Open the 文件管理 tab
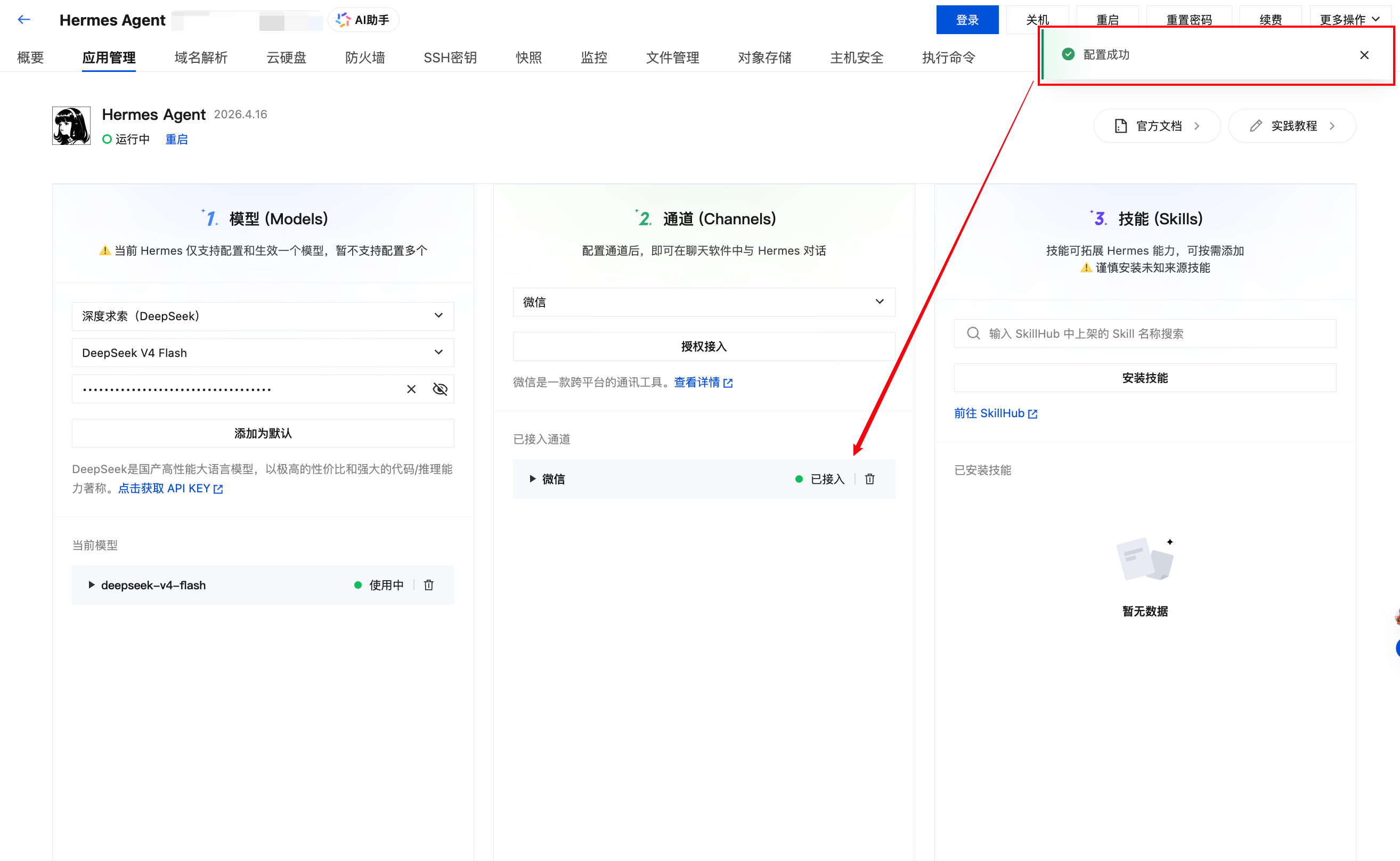This screenshot has width=1400, height=861. [672, 58]
